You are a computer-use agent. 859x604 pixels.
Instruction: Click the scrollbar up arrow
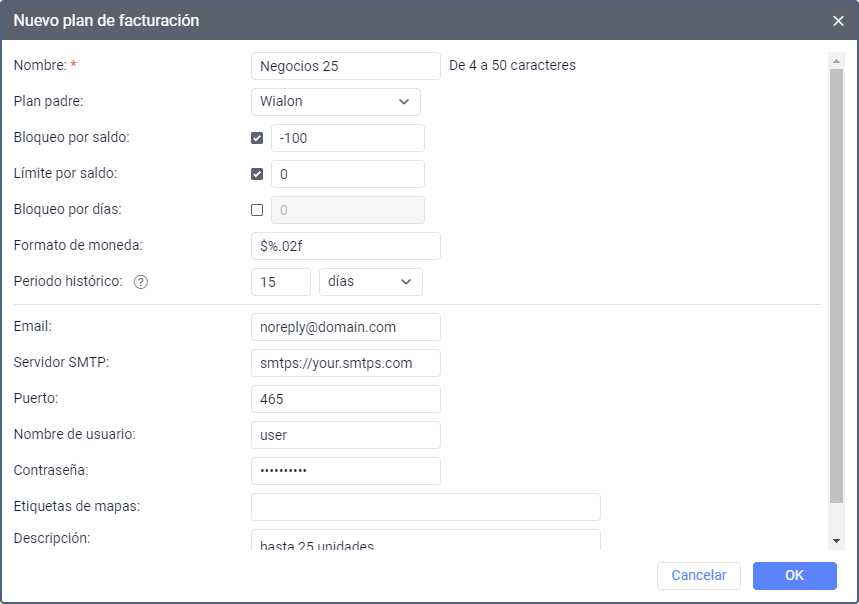tap(836, 61)
